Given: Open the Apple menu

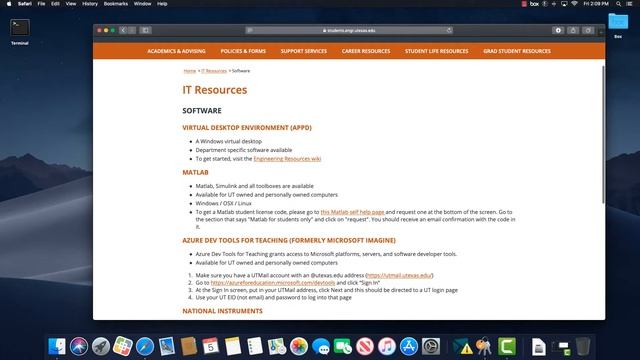Looking at the screenshot, I should coord(9,4).
